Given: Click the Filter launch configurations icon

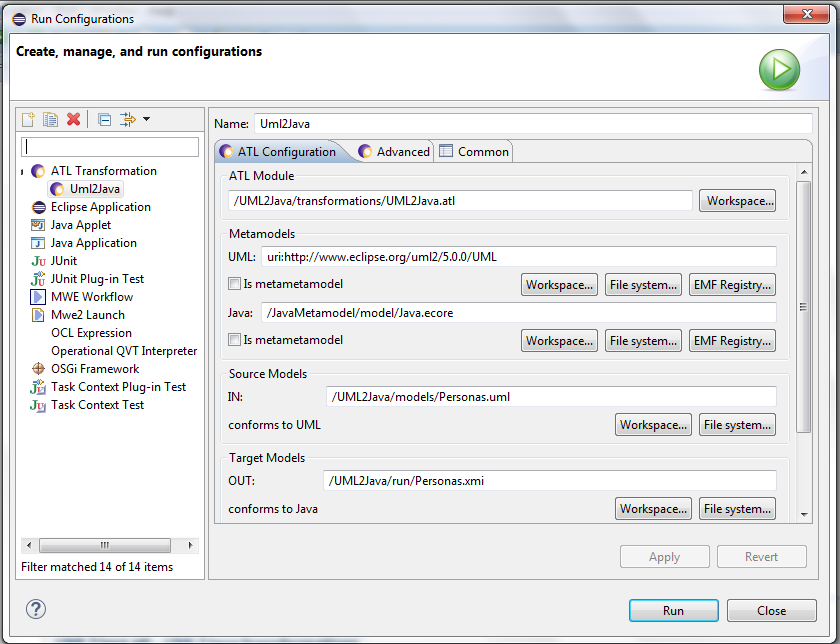Looking at the screenshot, I should [x=128, y=119].
